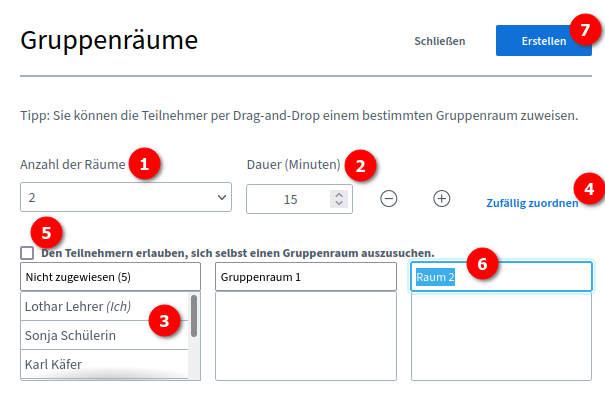Enable participants choosing their own breakout room
The image size is (605, 402).
coord(26,253)
